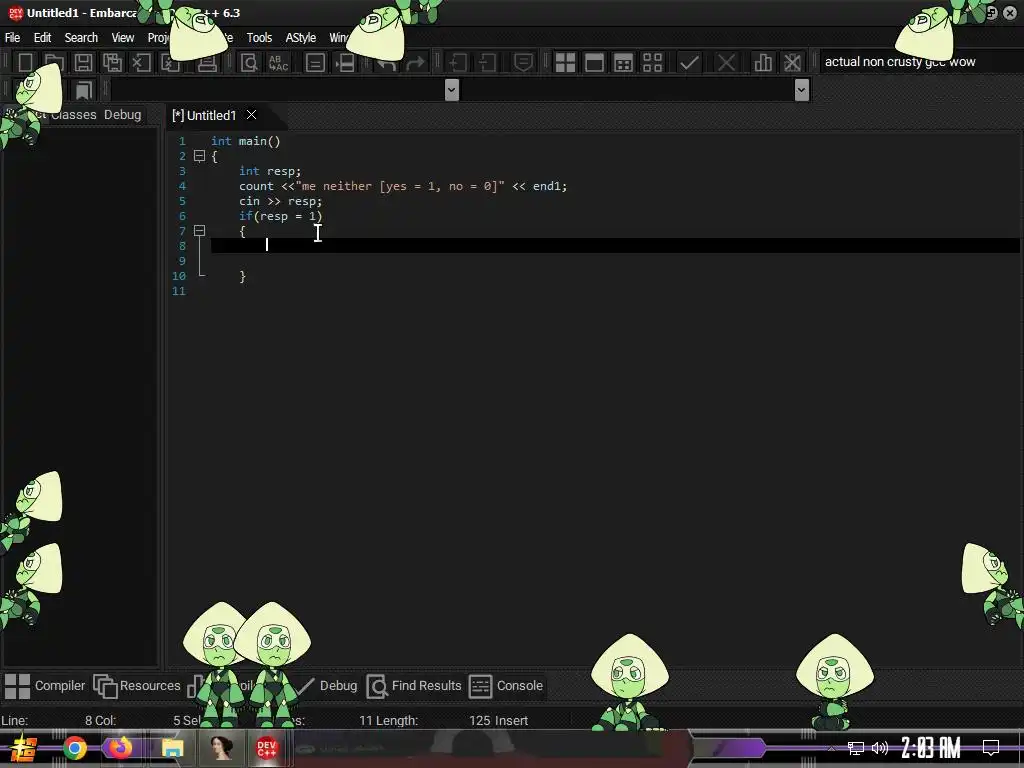Click the bookmark icon in second toolbar row
This screenshot has width=1024, height=768.
tap(84, 89)
